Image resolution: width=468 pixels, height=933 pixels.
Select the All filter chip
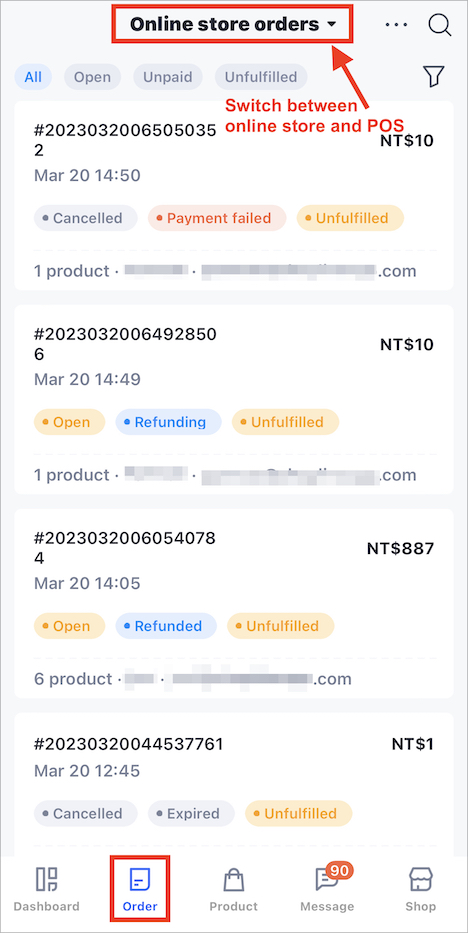(x=33, y=77)
